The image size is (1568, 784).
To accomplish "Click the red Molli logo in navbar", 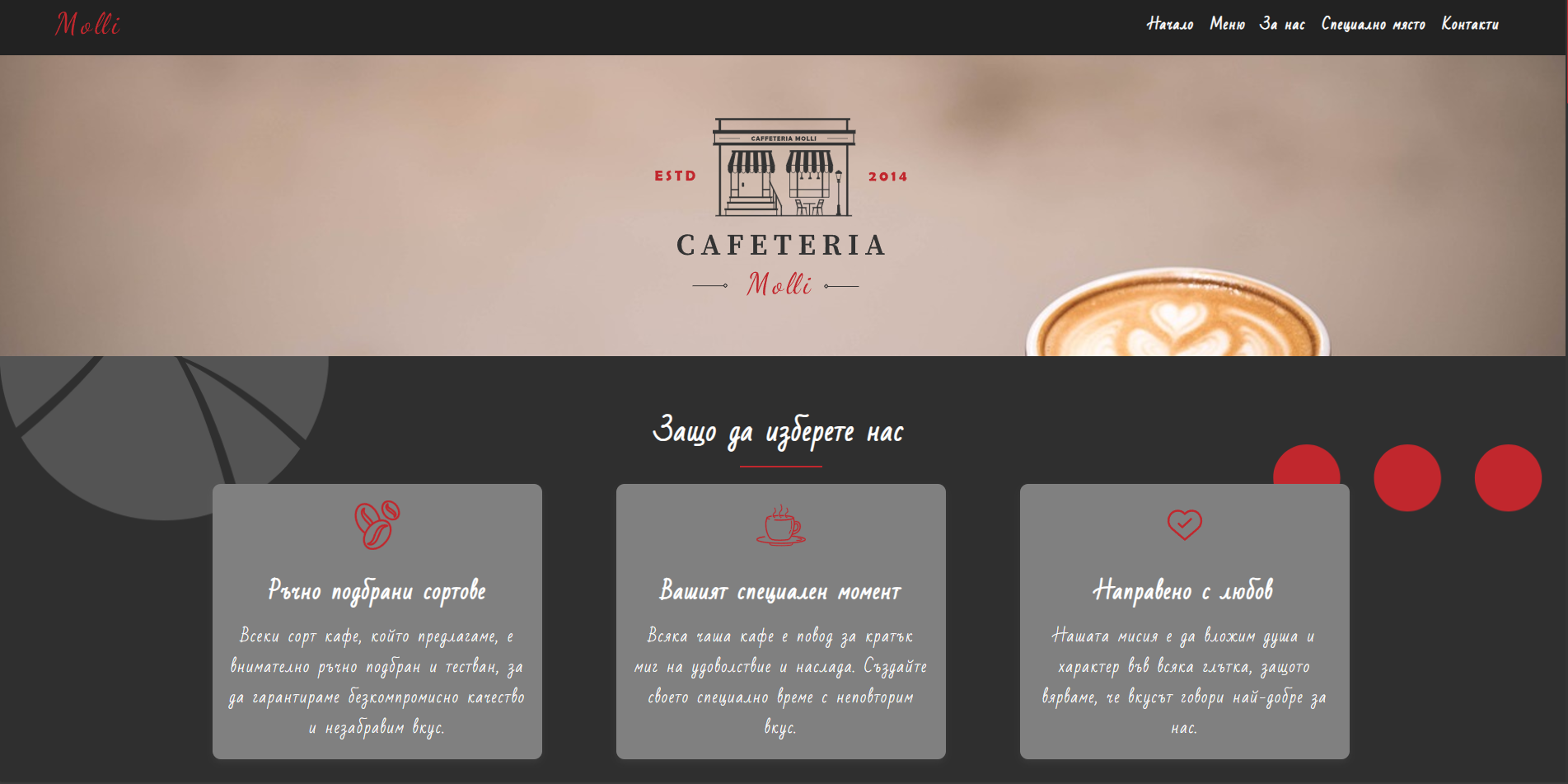I will click(88, 25).
